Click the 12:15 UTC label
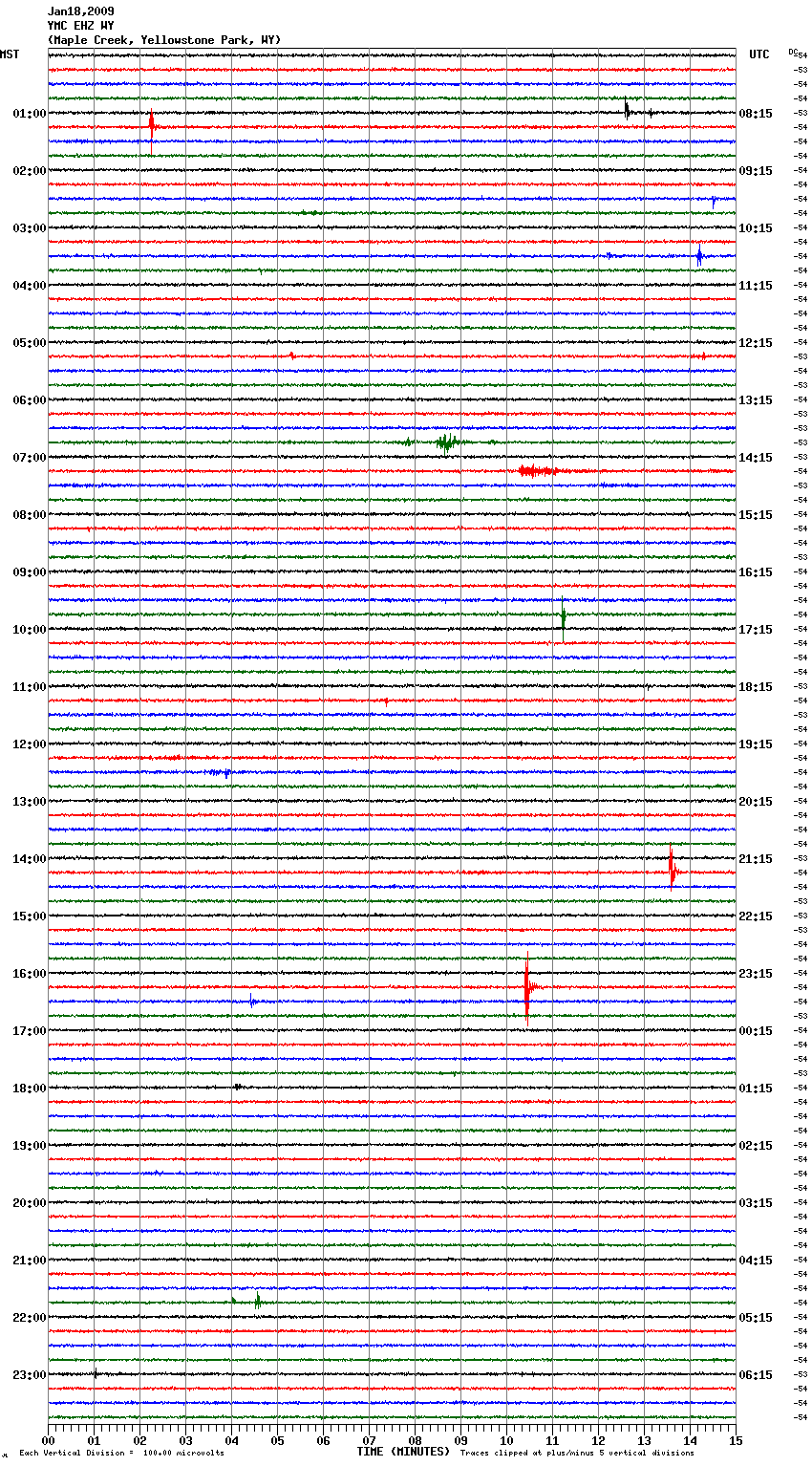This screenshot has width=812, height=1466. coord(756,343)
